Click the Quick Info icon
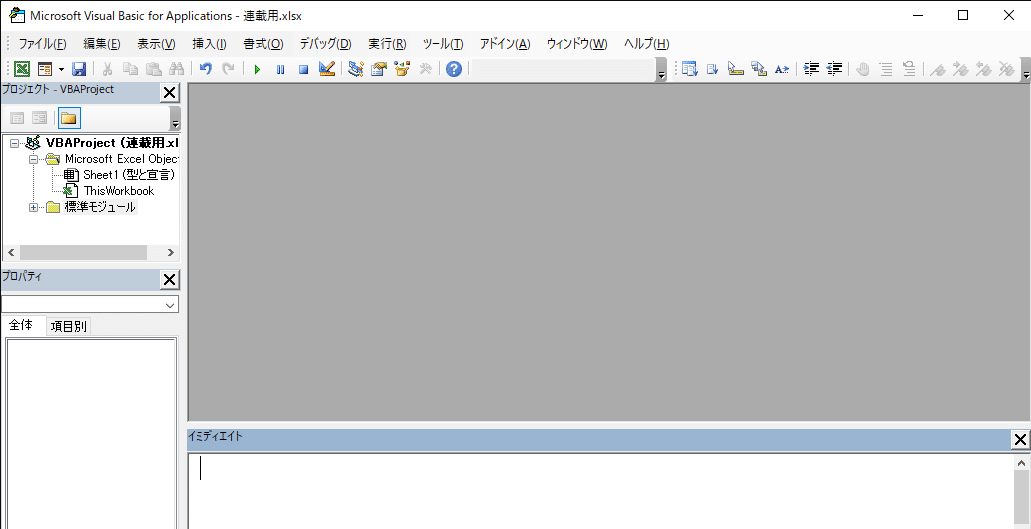1031x529 pixels. pos(735,69)
